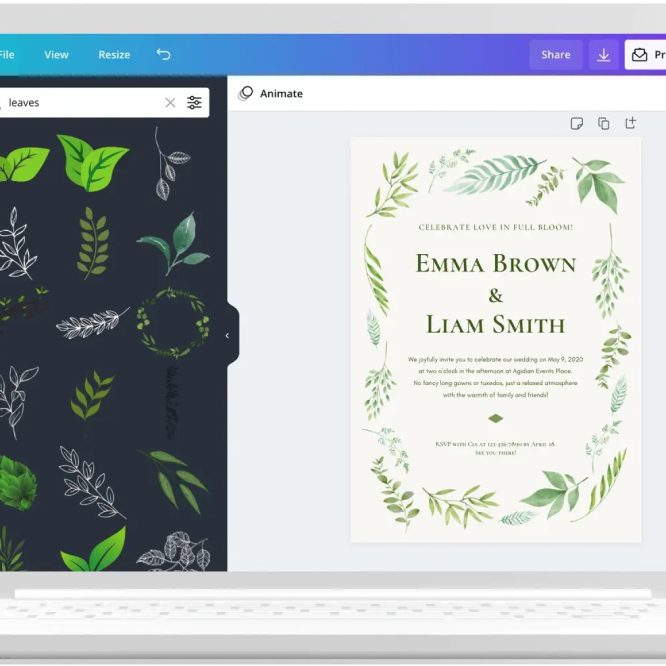Click the Animate button
The height and width of the screenshot is (666, 666).
(271, 94)
